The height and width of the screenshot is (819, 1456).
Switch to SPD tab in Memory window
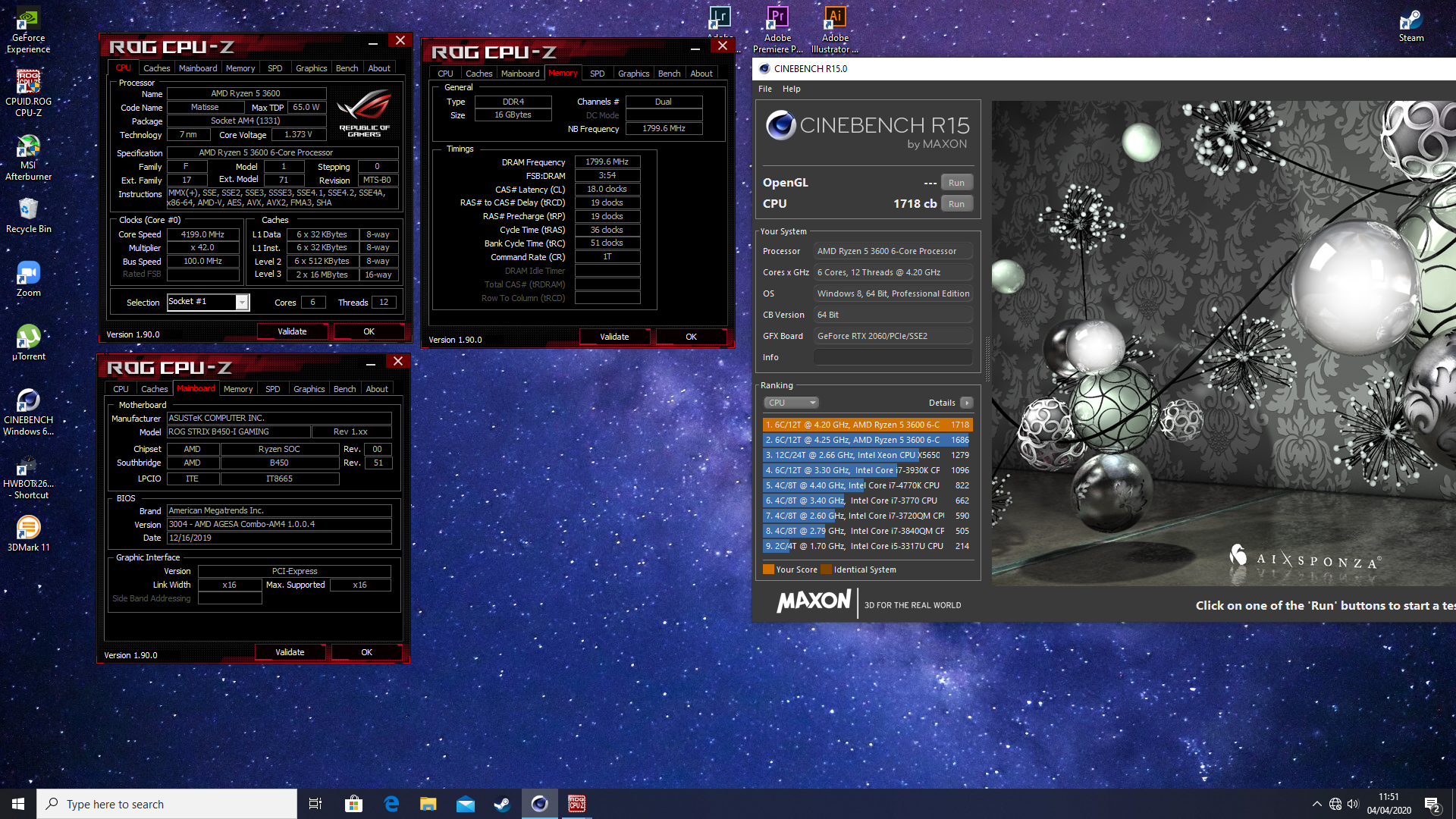598,74
